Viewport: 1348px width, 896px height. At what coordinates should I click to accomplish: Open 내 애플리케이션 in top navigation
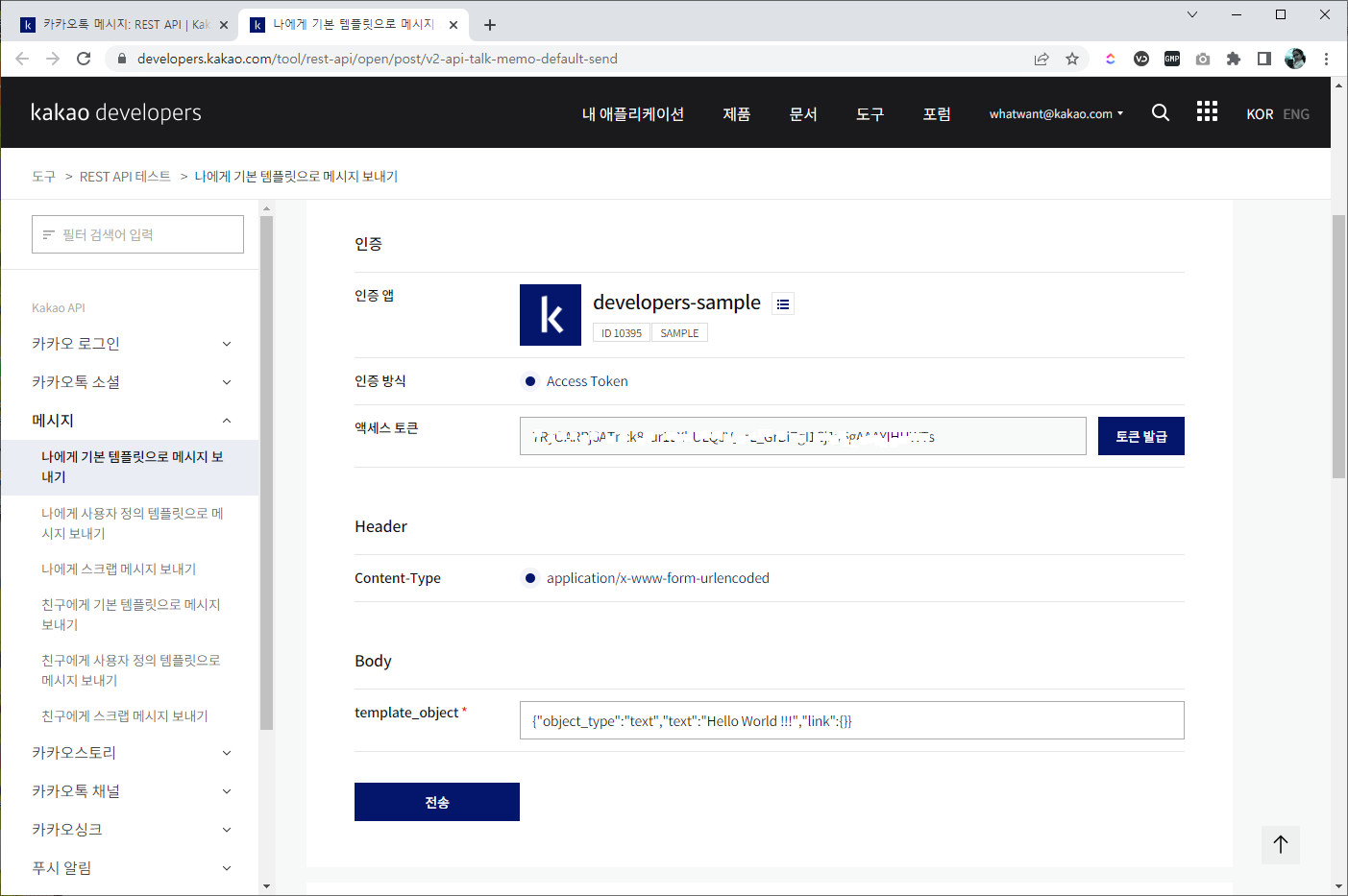point(632,113)
